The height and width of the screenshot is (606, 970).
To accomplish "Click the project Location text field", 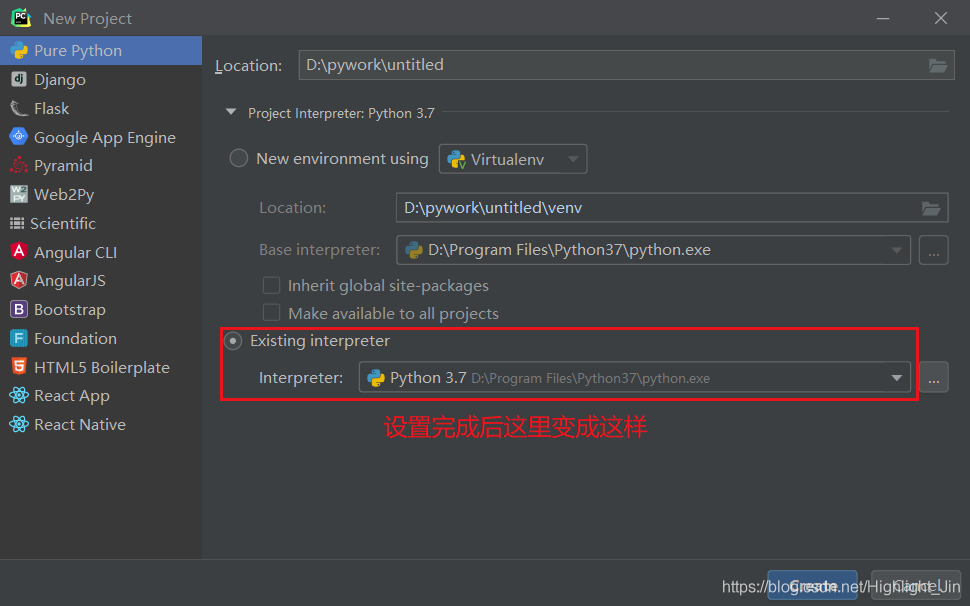I will 610,65.
